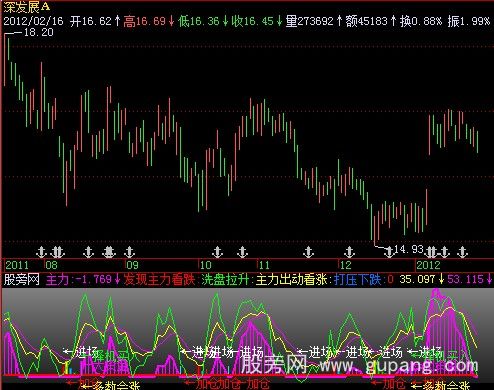
Task: Select the 11 month marker on time axis
Action: point(264,265)
